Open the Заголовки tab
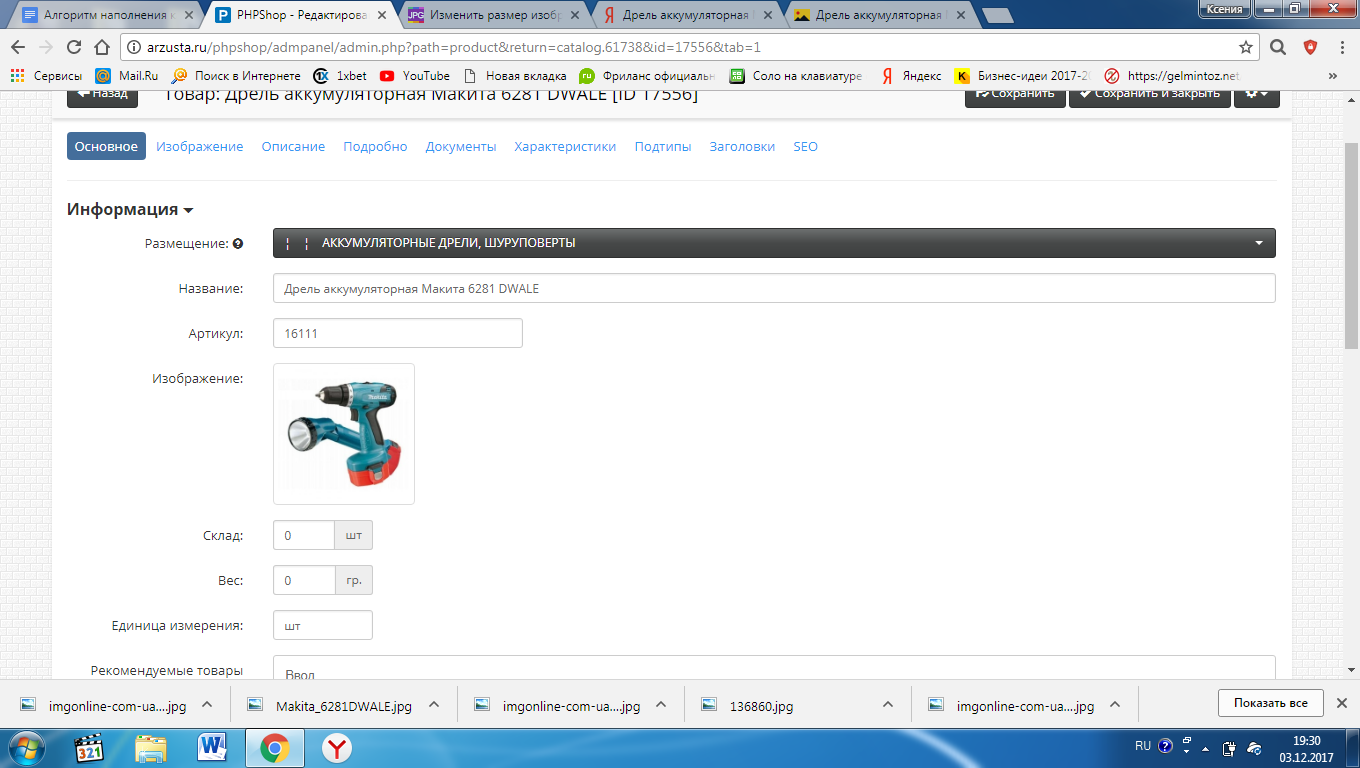The width and height of the screenshot is (1360, 768). tap(742, 146)
